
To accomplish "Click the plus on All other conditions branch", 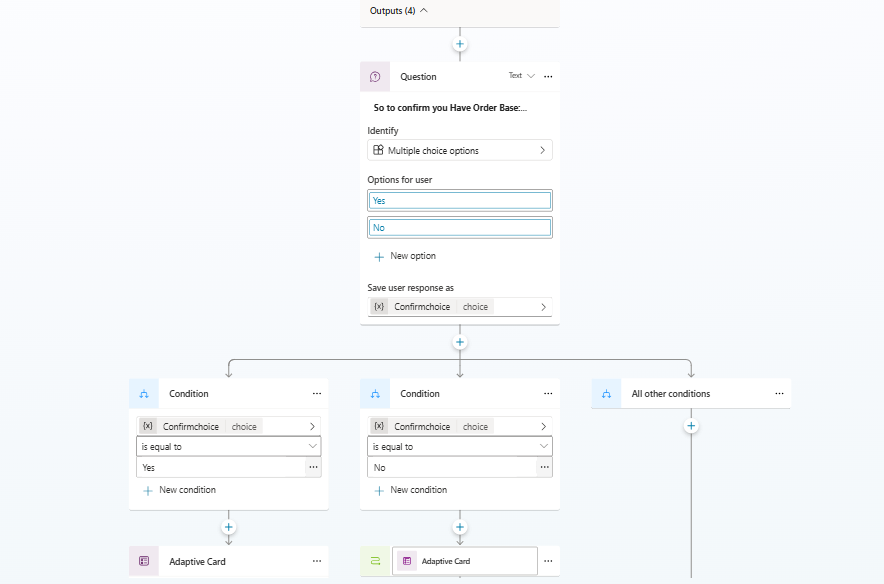I will 690,425.
